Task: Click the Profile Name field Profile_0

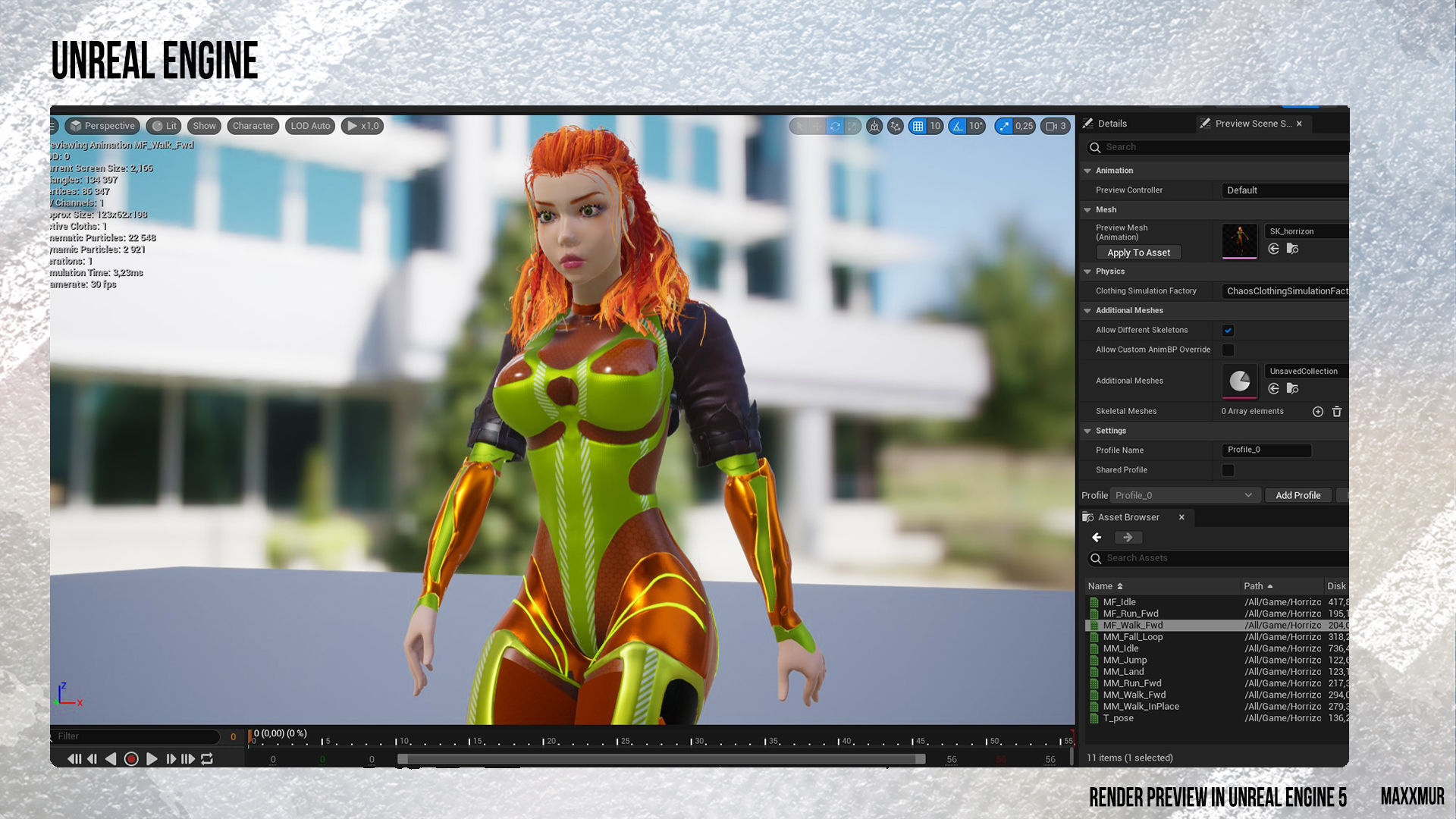Action: coord(1266,450)
